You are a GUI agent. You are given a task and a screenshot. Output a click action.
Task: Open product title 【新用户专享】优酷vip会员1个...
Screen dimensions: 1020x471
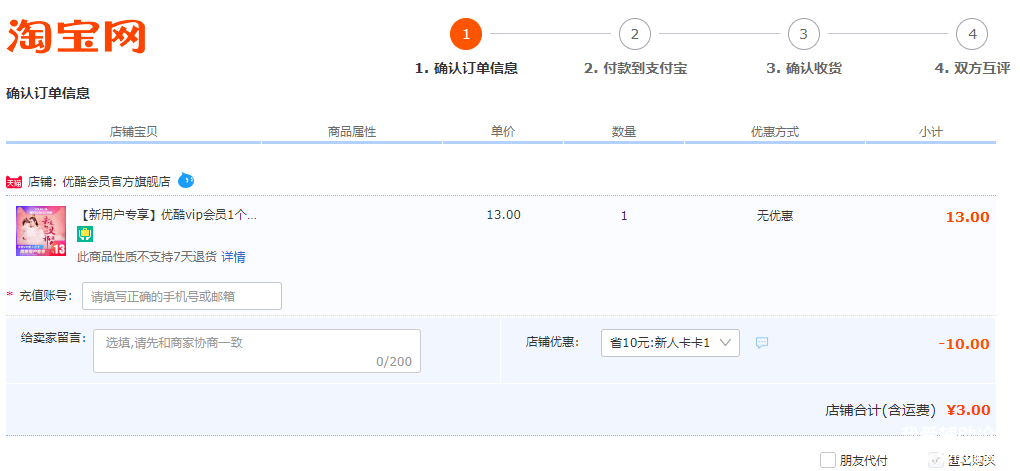167,215
